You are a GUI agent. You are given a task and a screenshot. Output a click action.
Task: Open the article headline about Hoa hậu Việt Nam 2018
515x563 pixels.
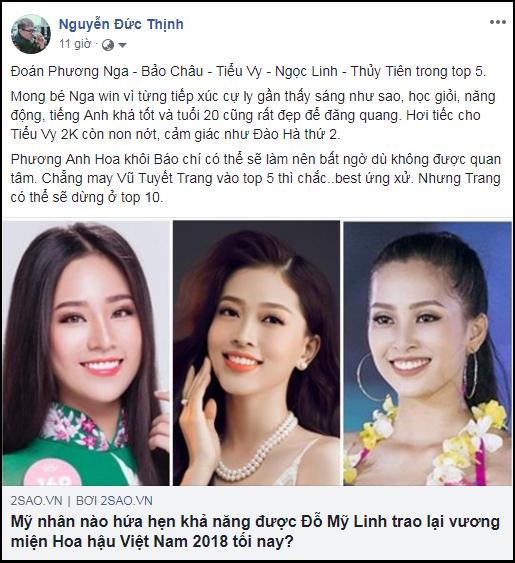coord(255,531)
